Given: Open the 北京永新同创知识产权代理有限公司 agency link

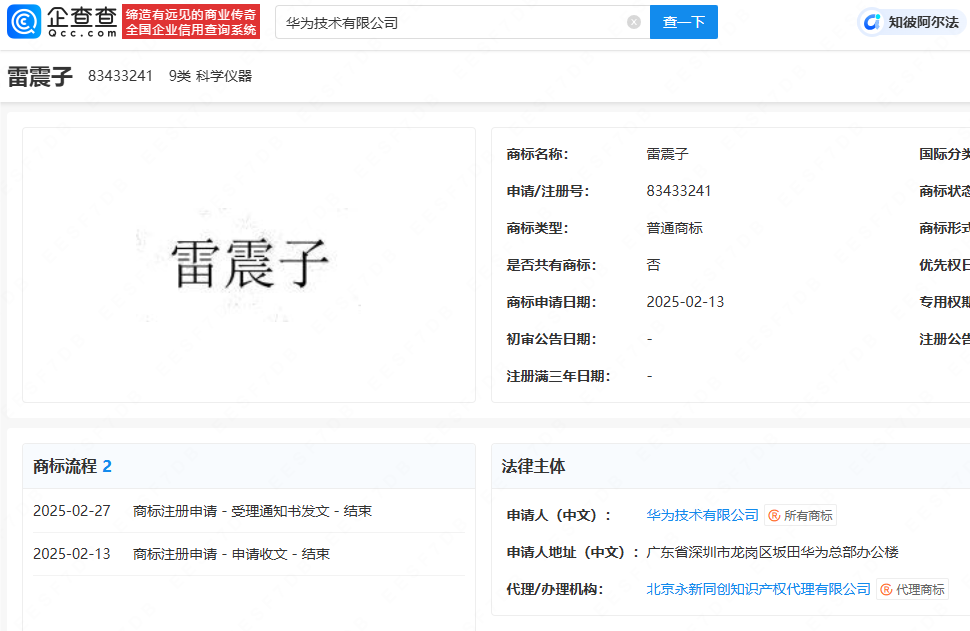Looking at the screenshot, I should [758, 589].
